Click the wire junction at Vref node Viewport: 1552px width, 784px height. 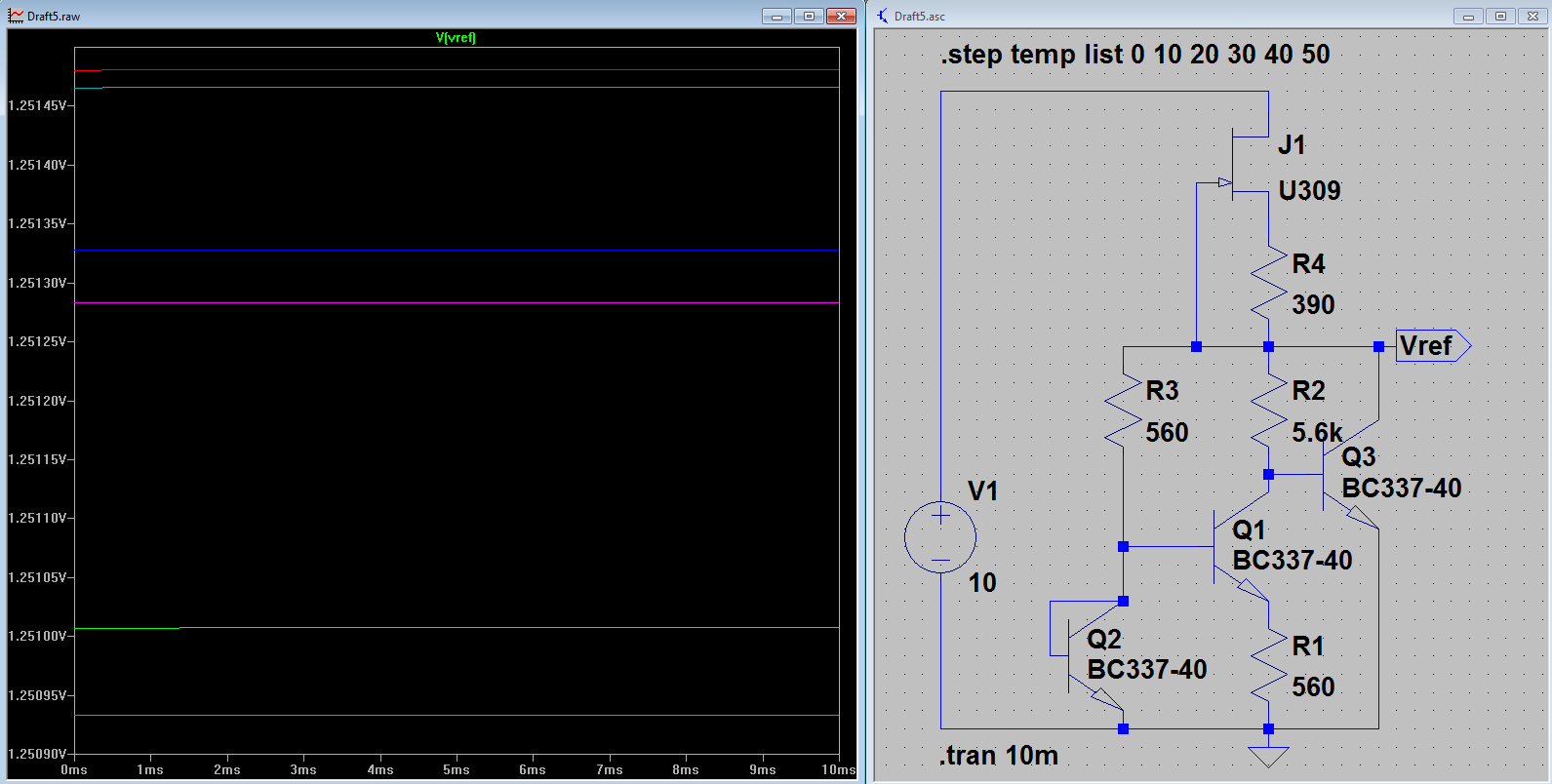point(1378,346)
